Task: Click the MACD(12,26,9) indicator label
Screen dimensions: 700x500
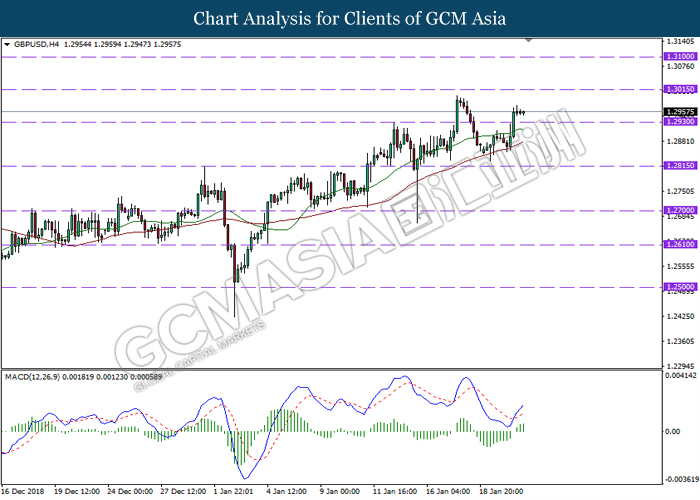Action: [x=32, y=377]
